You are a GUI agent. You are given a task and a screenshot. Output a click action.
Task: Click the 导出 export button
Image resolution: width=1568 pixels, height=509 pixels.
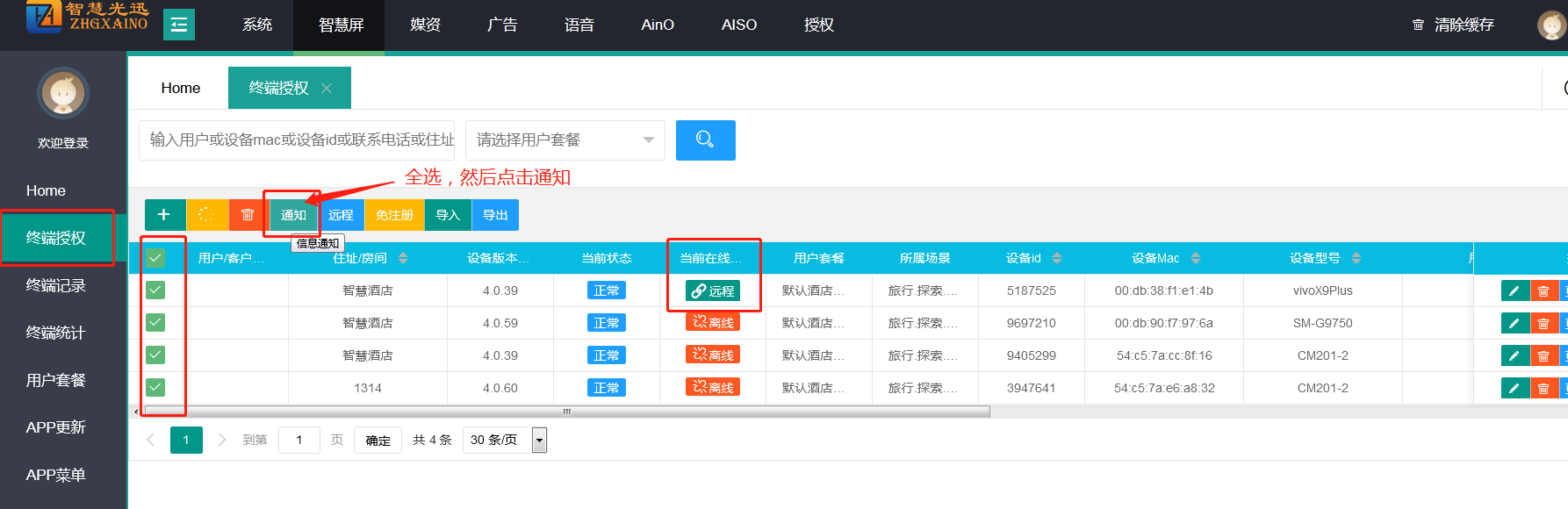pyautogui.click(x=495, y=215)
